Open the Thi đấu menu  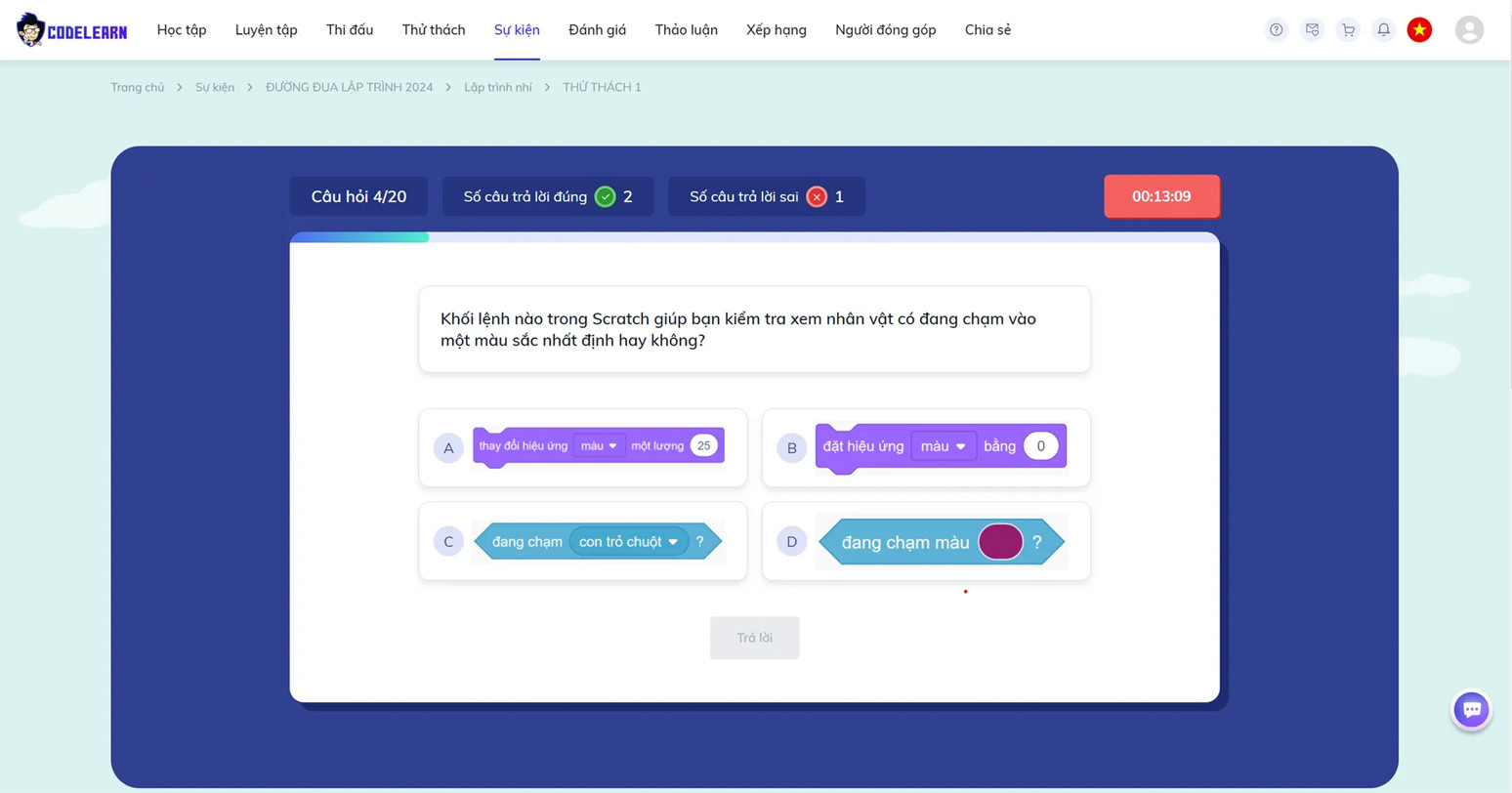pyautogui.click(x=350, y=30)
